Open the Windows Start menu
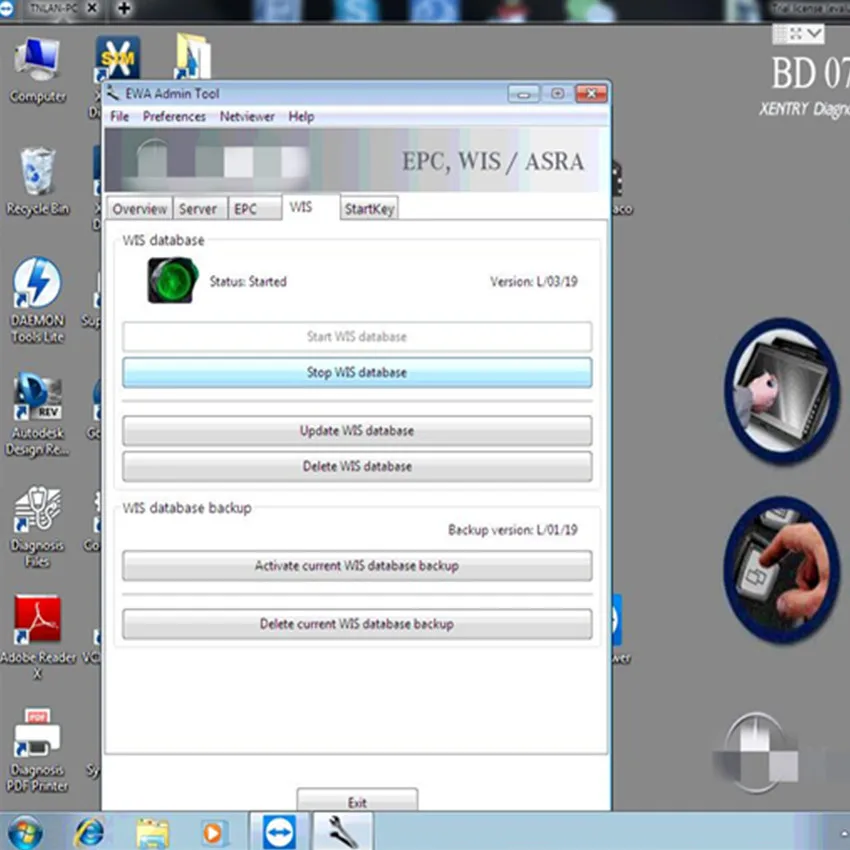This screenshot has width=850, height=850. [x=24, y=832]
